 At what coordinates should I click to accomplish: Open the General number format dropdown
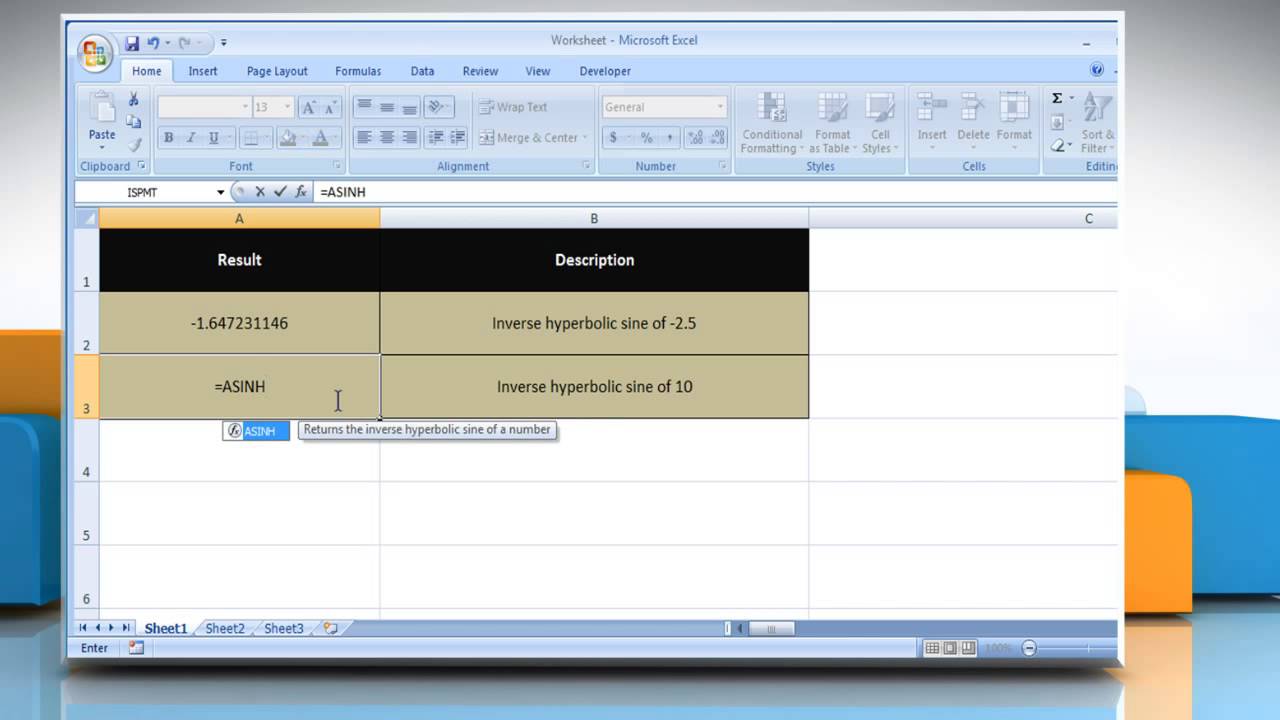coord(720,107)
